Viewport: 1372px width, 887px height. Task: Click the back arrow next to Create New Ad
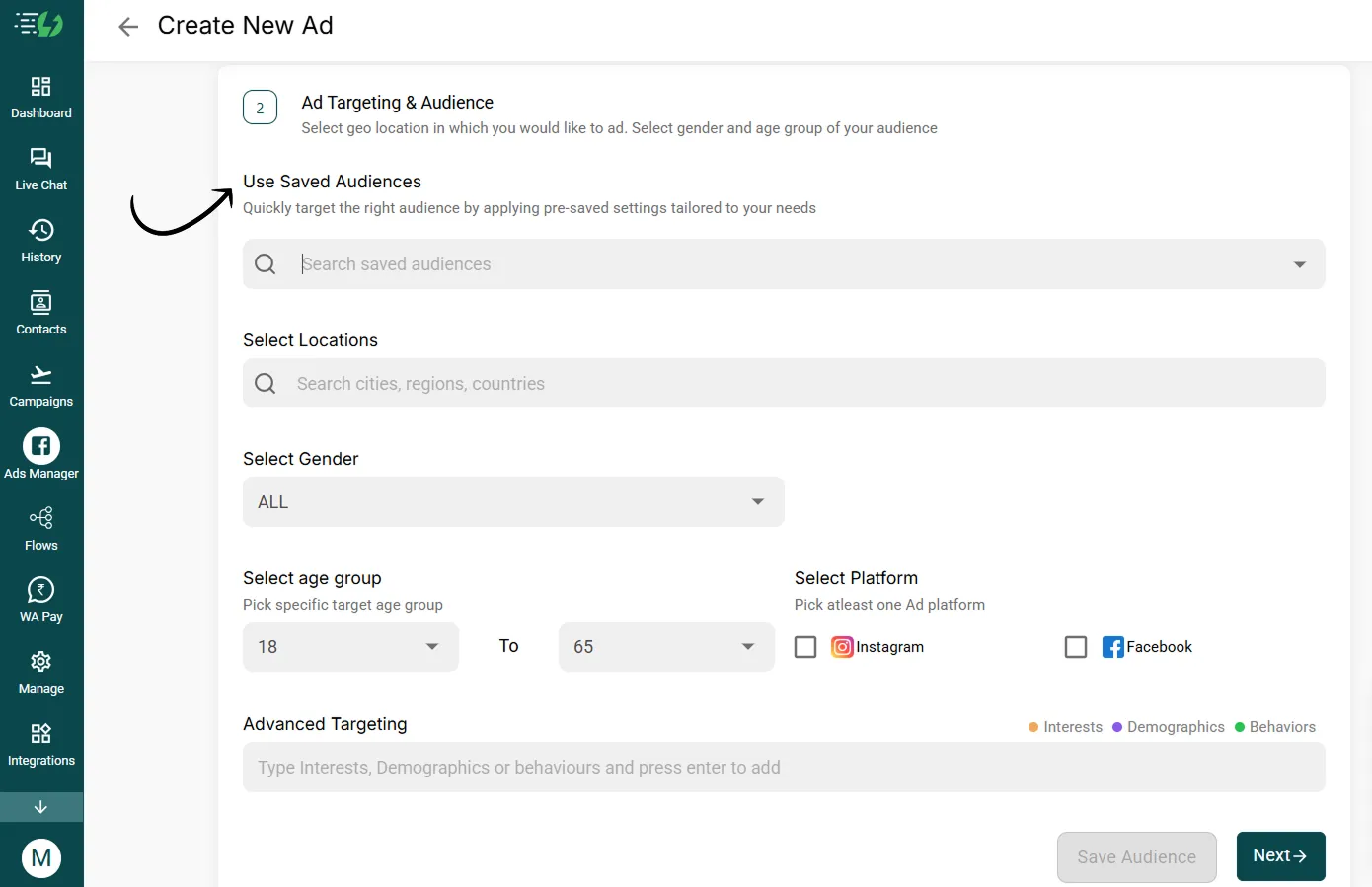tap(127, 26)
